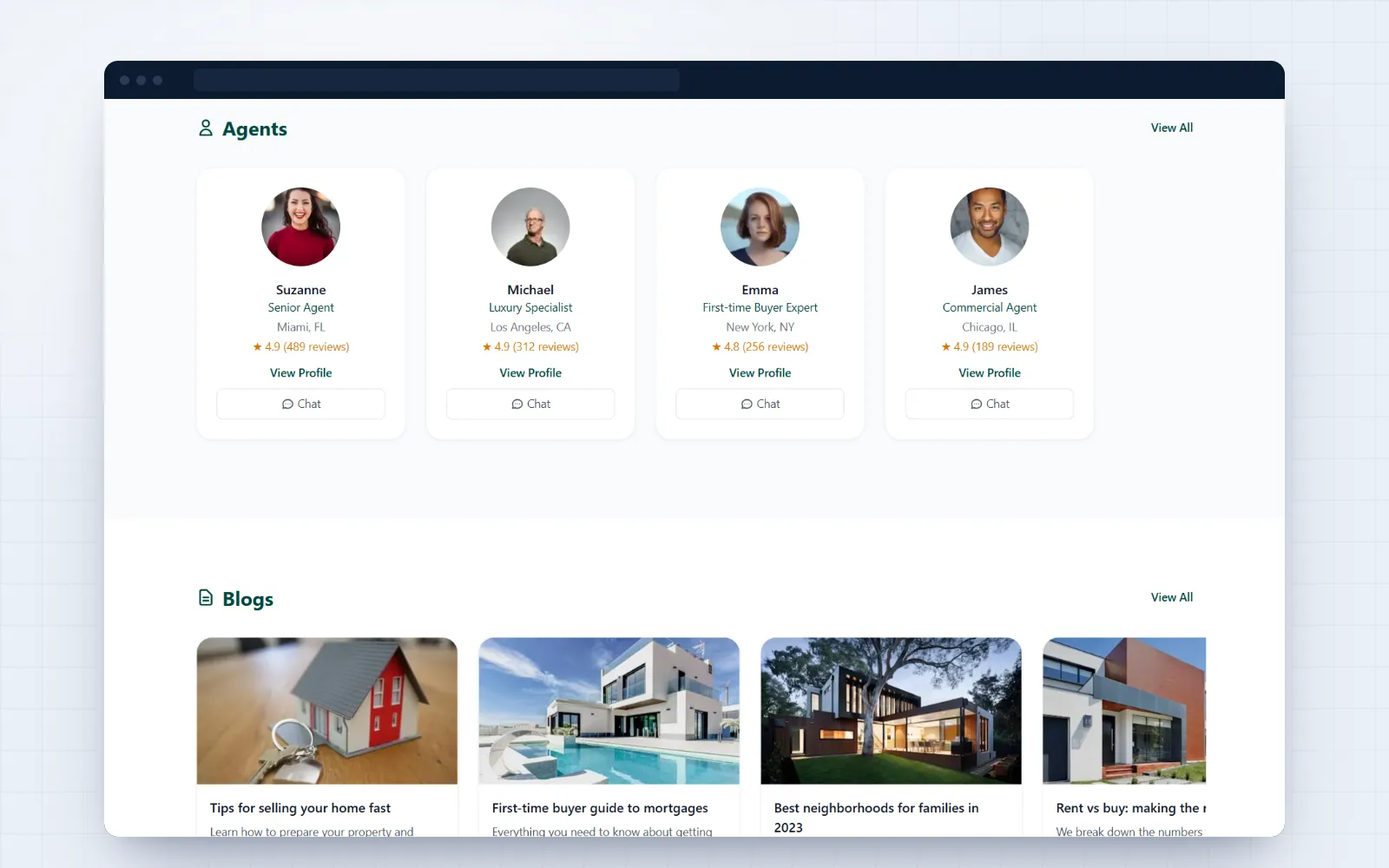The height and width of the screenshot is (868, 1389).
Task: Start a chat with Suzanne
Action: tap(300, 404)
